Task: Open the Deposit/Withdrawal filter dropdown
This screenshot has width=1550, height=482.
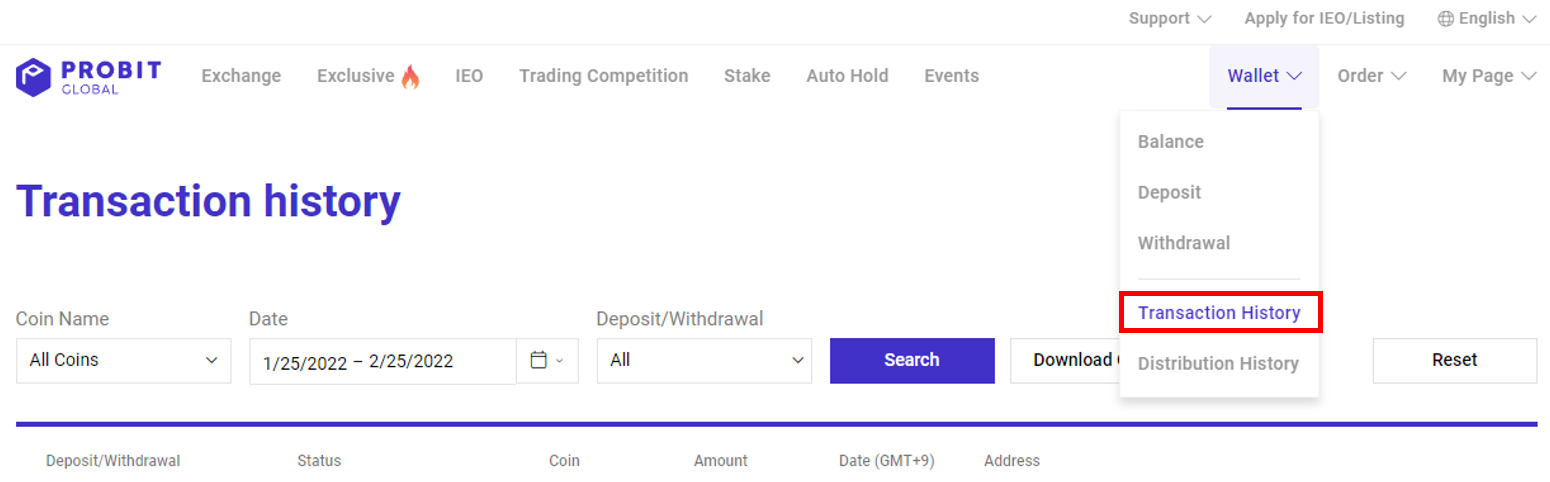Action: (x=704, y=360)
